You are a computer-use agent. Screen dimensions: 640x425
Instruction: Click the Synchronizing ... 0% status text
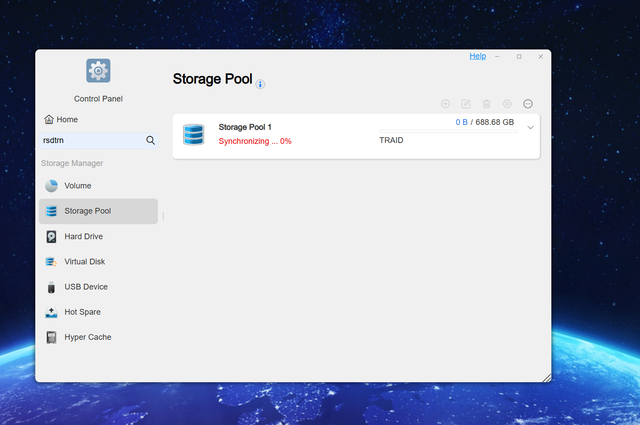(x=255, y=141)
